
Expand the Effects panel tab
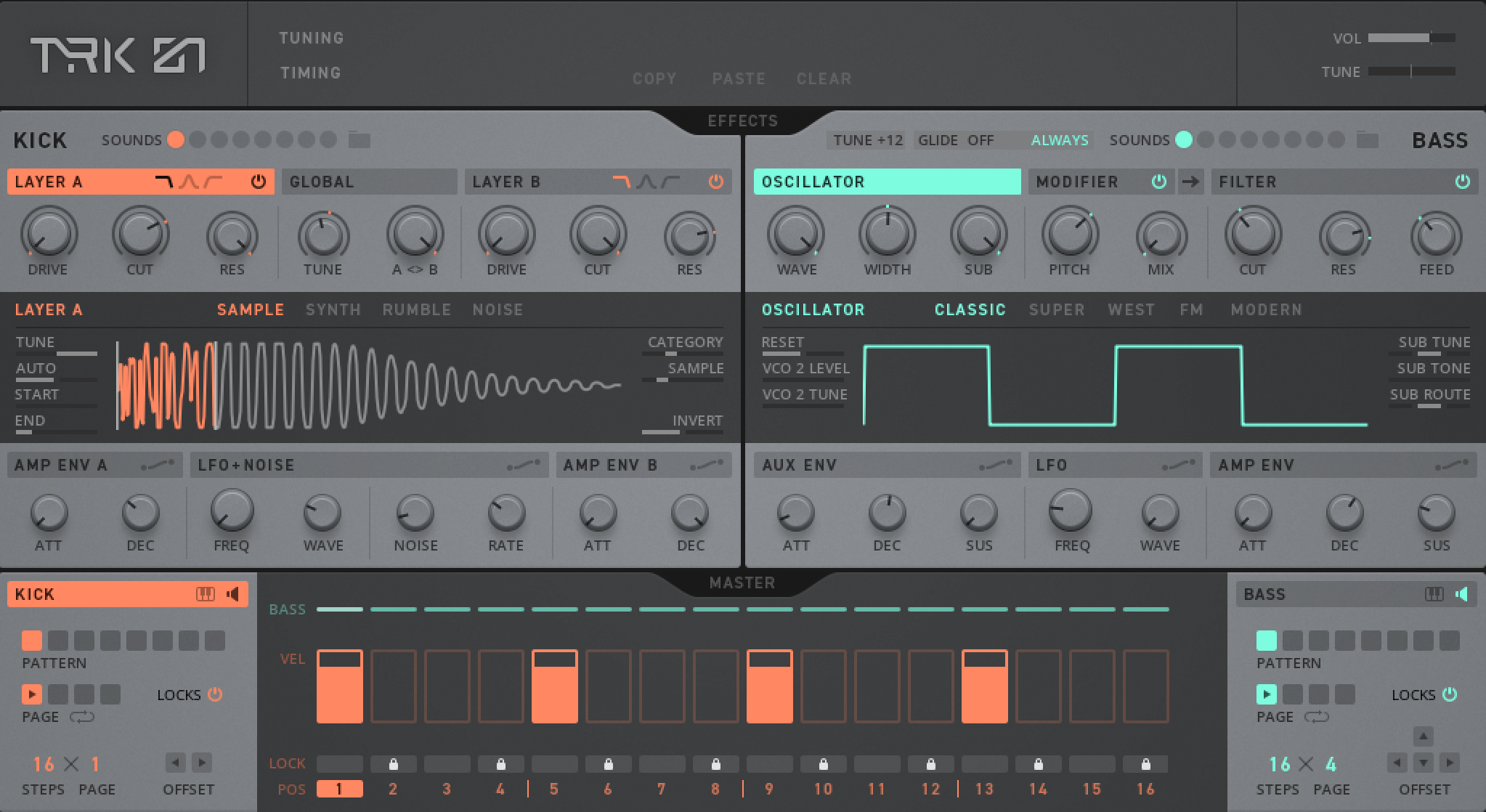(x=742, y=121)
